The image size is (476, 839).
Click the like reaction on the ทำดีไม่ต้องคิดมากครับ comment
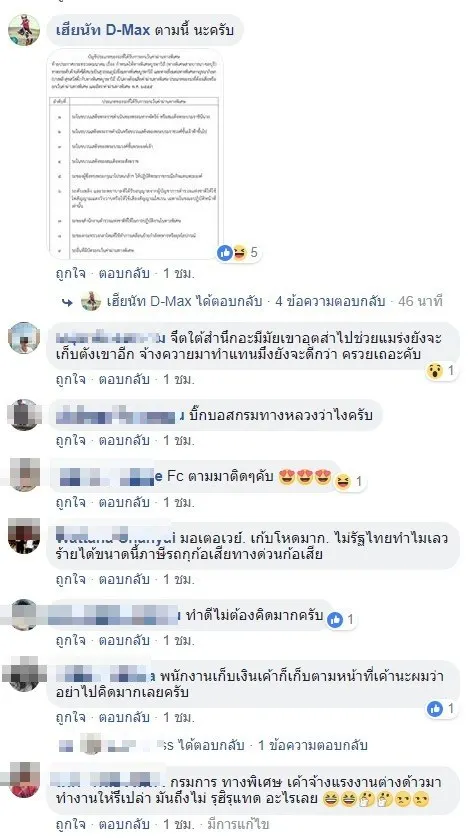(335, 620)
